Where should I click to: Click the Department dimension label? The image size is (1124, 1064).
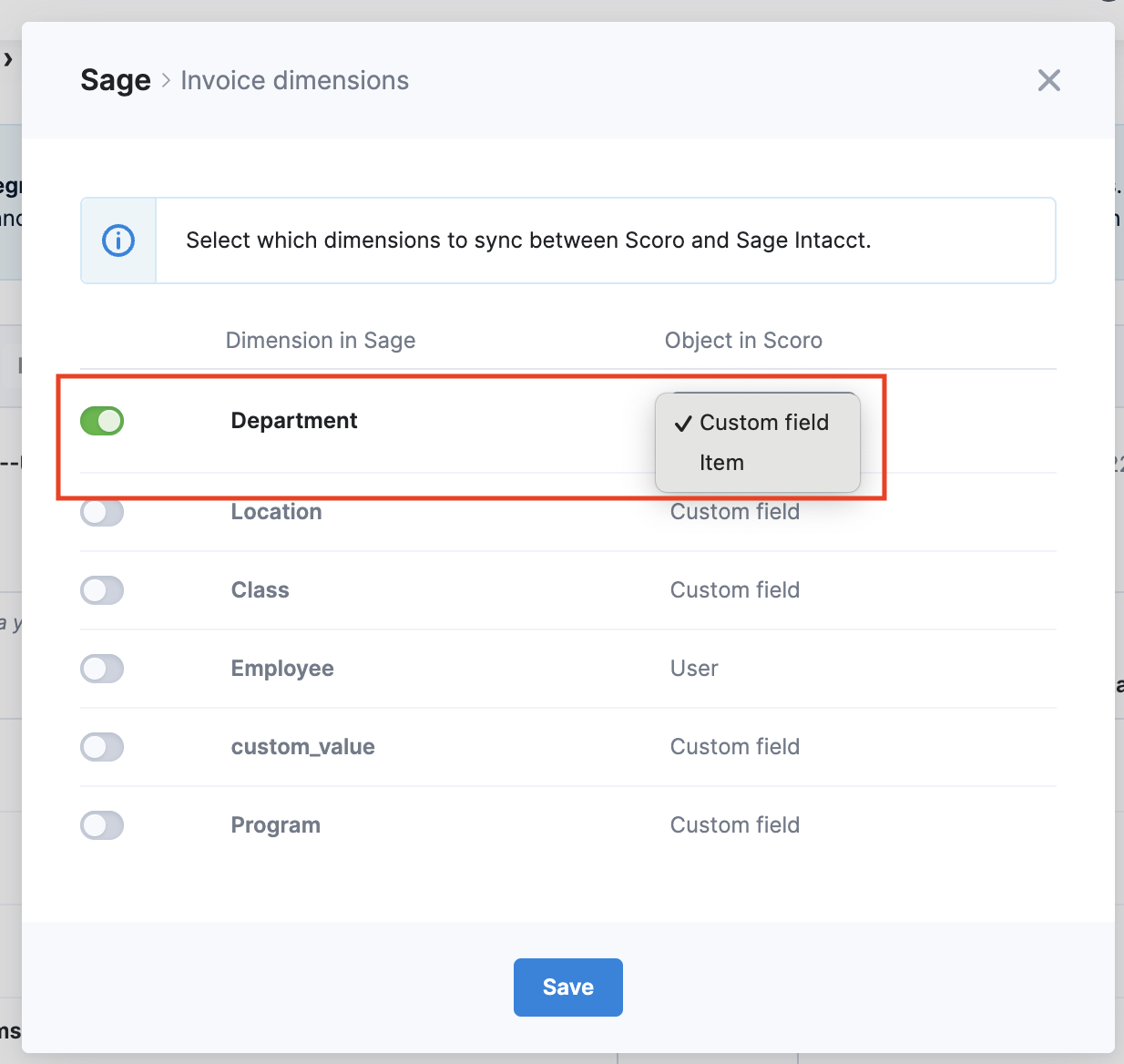[x=294, y=421]
